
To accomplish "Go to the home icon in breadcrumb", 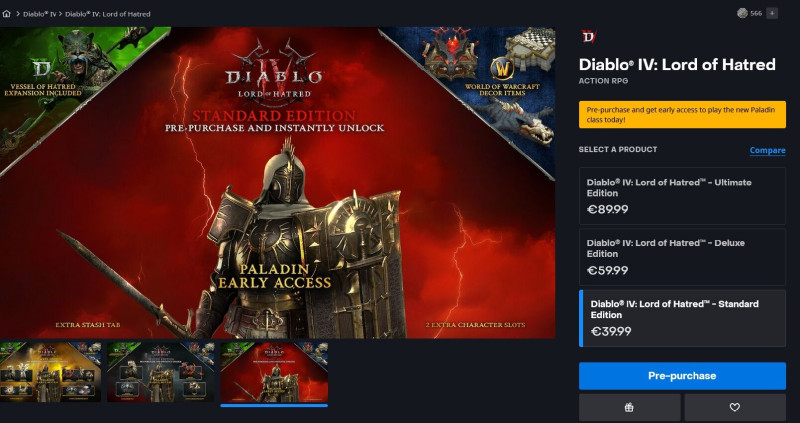I will 6,14.
